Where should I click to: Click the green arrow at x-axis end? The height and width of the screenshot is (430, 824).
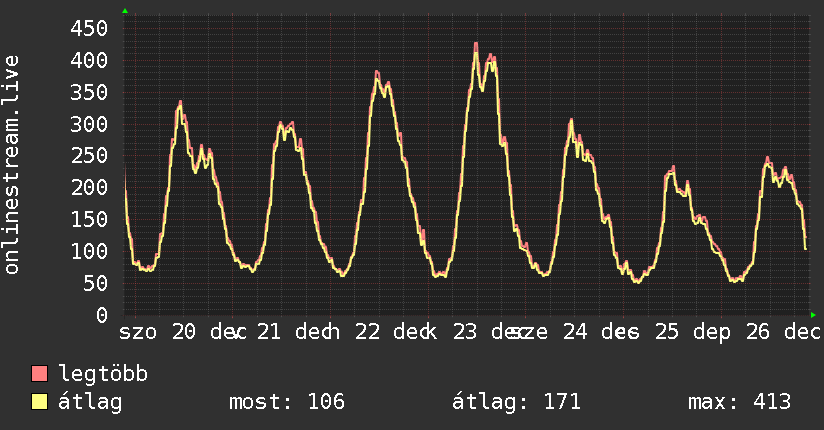click(x=813, y=315)
